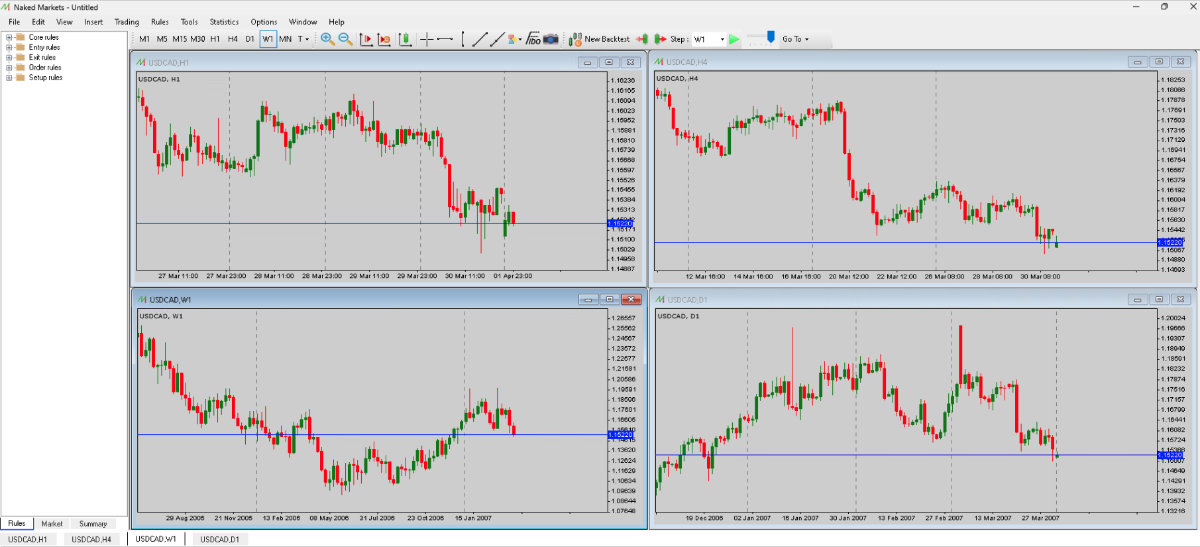Click the backtest speed slider handle

pyautogui.click(x=769, y=38)
